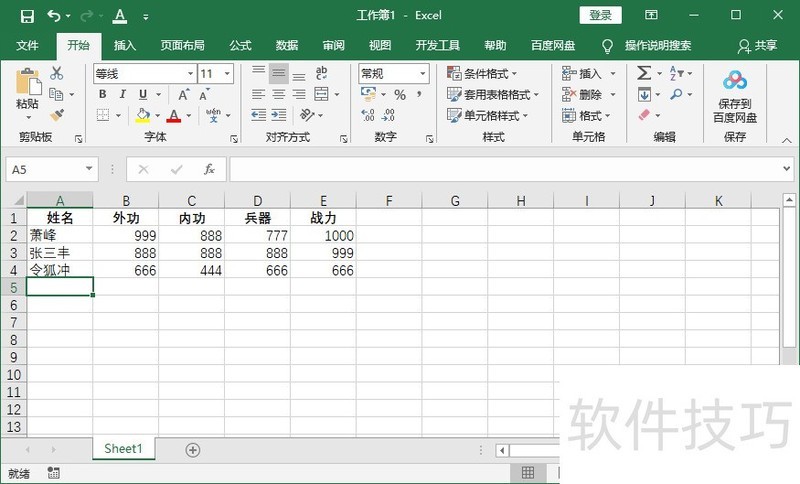The image size is (800, 484).
Task: Apply red font color
Action: point(173,116)
